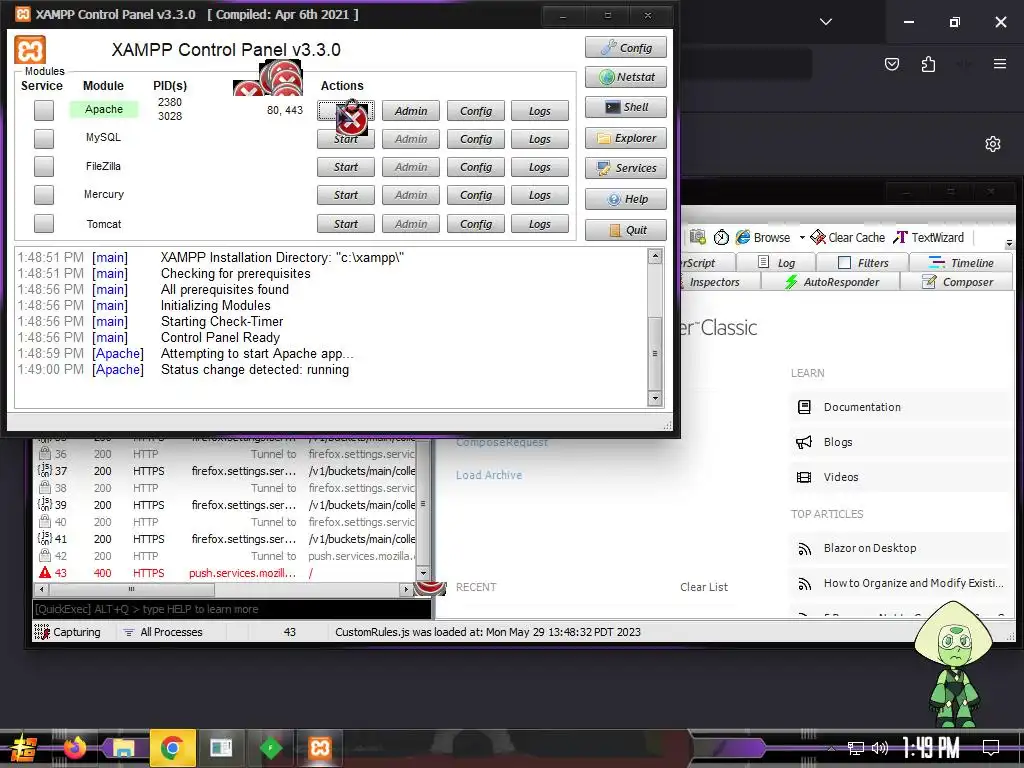Expand the Browse dropdown arrow in Fiddler

click(802, 238)
